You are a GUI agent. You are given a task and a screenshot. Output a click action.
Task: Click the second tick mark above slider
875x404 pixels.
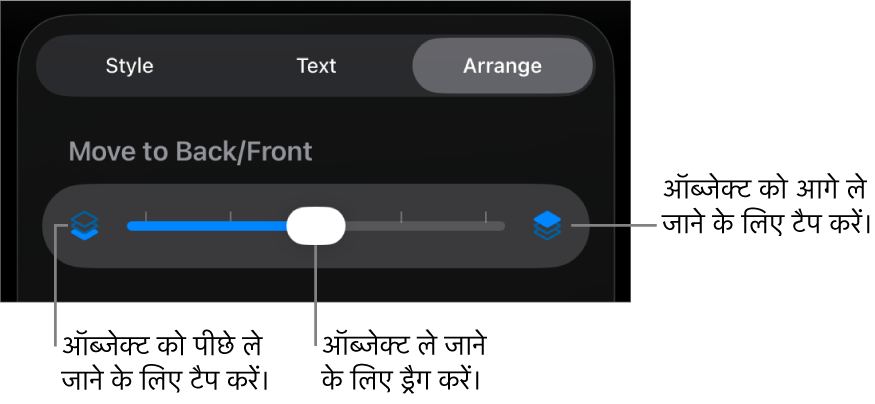(231, 216)
